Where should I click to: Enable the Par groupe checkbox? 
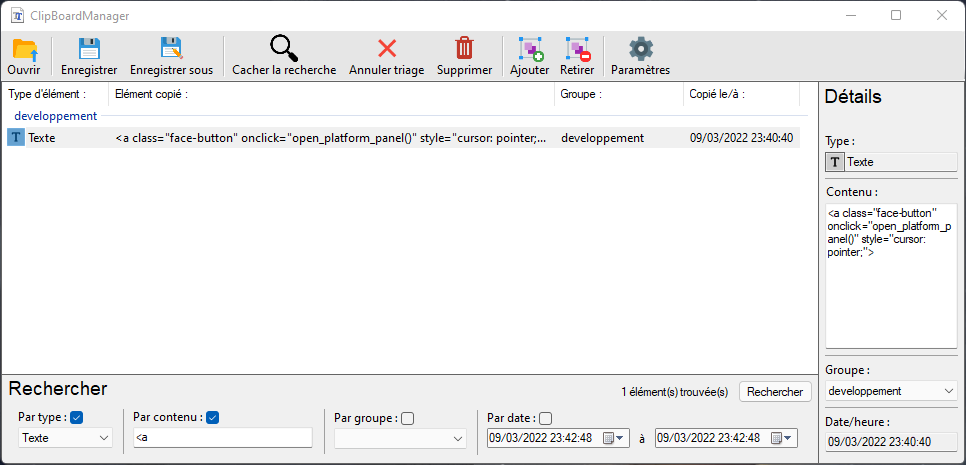(x=407, y=418)
